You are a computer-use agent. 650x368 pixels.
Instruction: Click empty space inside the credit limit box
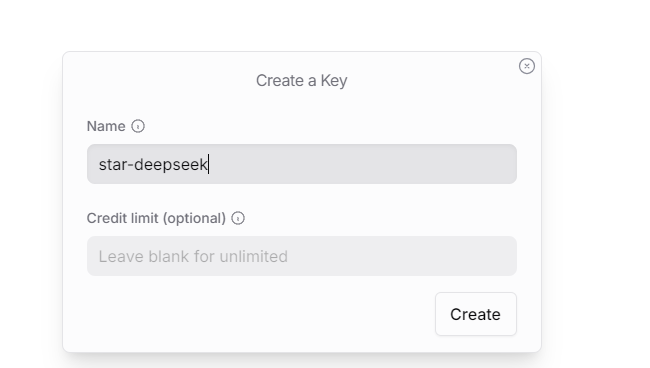tap(402, 256)
